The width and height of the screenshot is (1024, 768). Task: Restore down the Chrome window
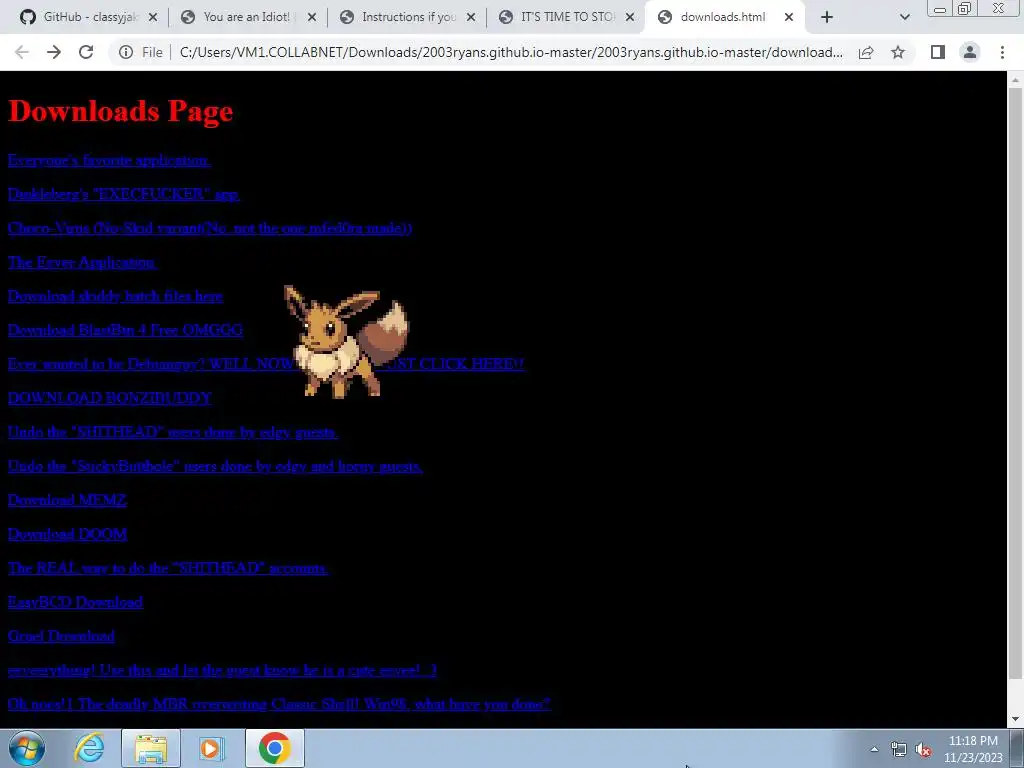coord(965,8)
